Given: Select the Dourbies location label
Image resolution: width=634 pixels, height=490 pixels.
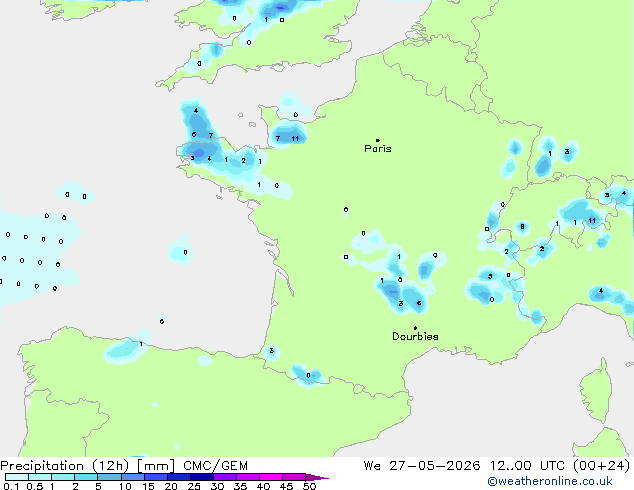Looking at the screenshot, I should 415,336.
